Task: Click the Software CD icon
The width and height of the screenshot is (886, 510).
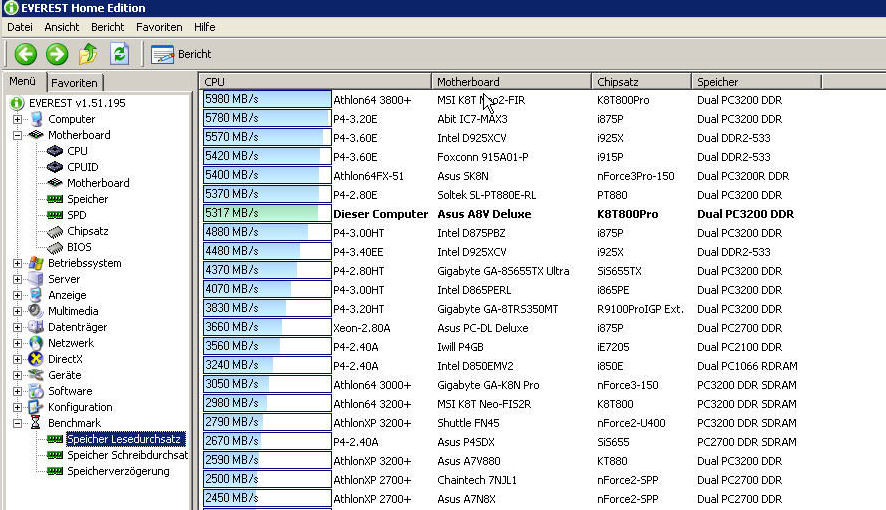Action: (36, 391)
